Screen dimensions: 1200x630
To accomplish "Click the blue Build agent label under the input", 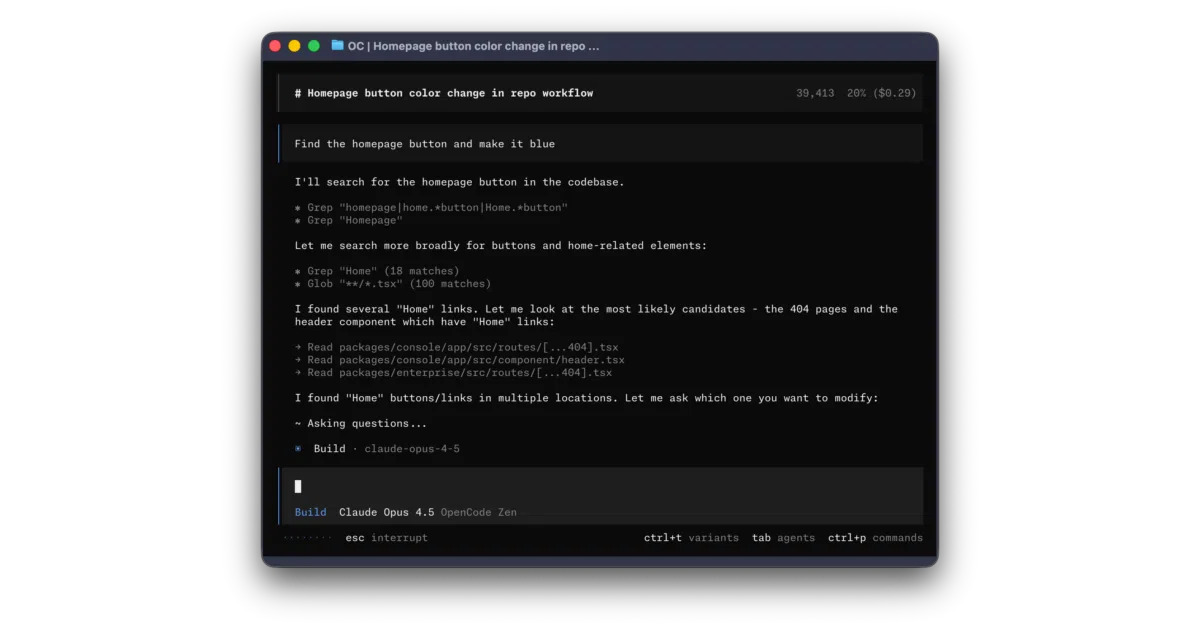I will pos(310,512).
